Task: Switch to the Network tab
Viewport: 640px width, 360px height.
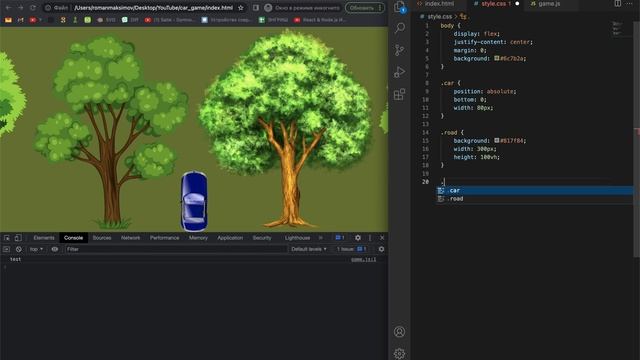Action: point(131,238)
